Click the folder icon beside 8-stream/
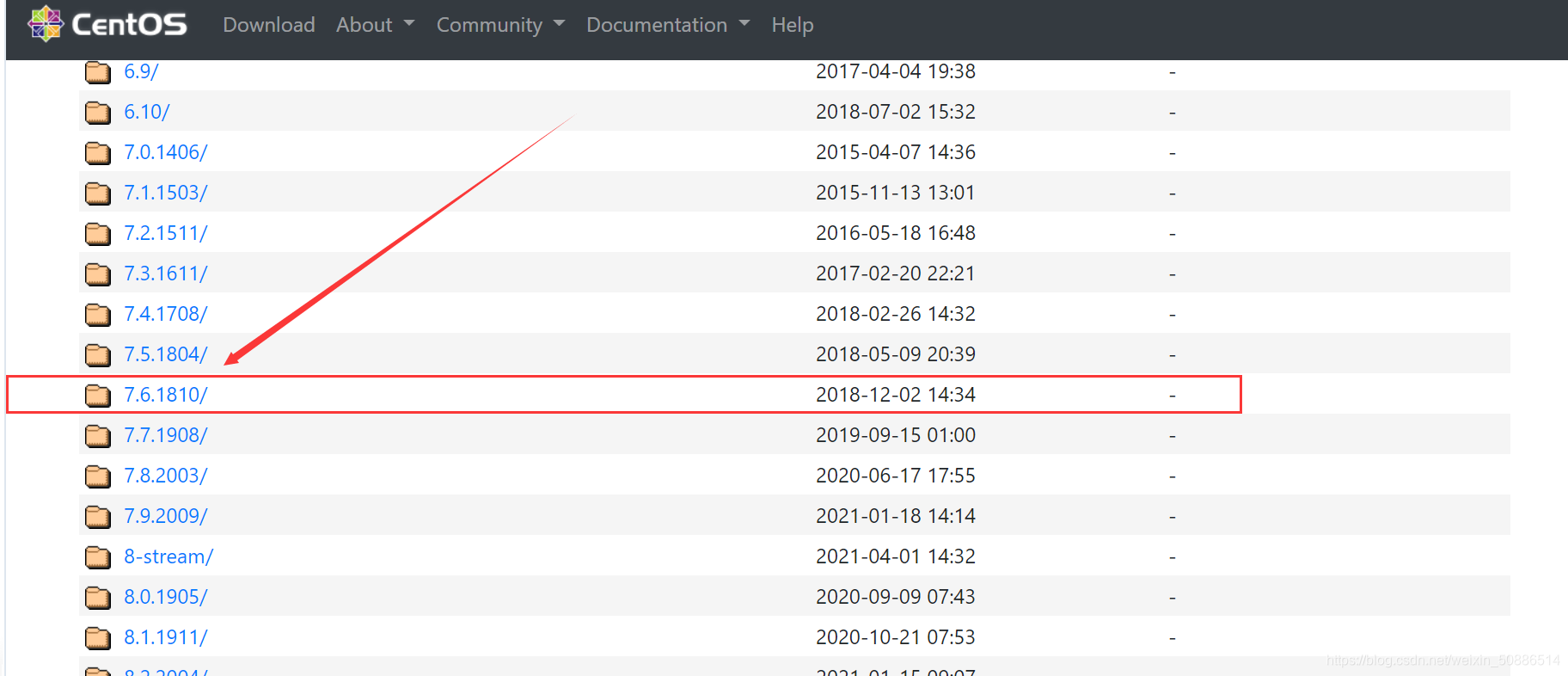Image resolution: width=1568 pixels, height=676 pixels. coord(98,557)
